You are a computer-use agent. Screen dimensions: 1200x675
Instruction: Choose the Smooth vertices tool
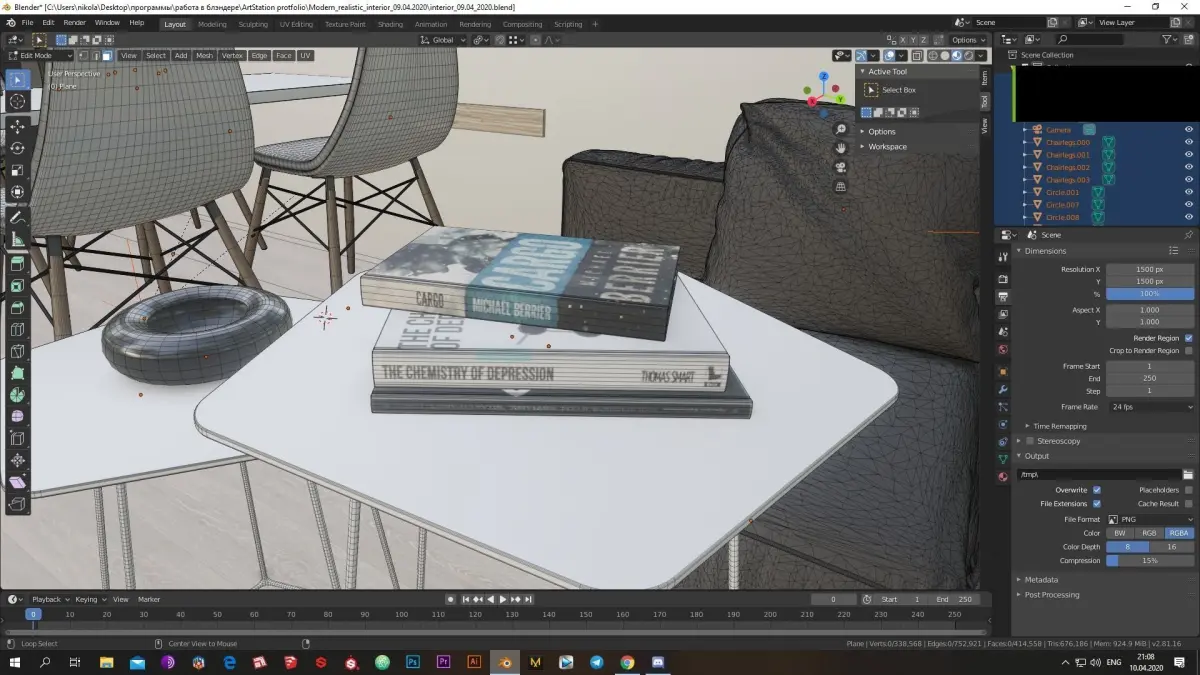18,416
